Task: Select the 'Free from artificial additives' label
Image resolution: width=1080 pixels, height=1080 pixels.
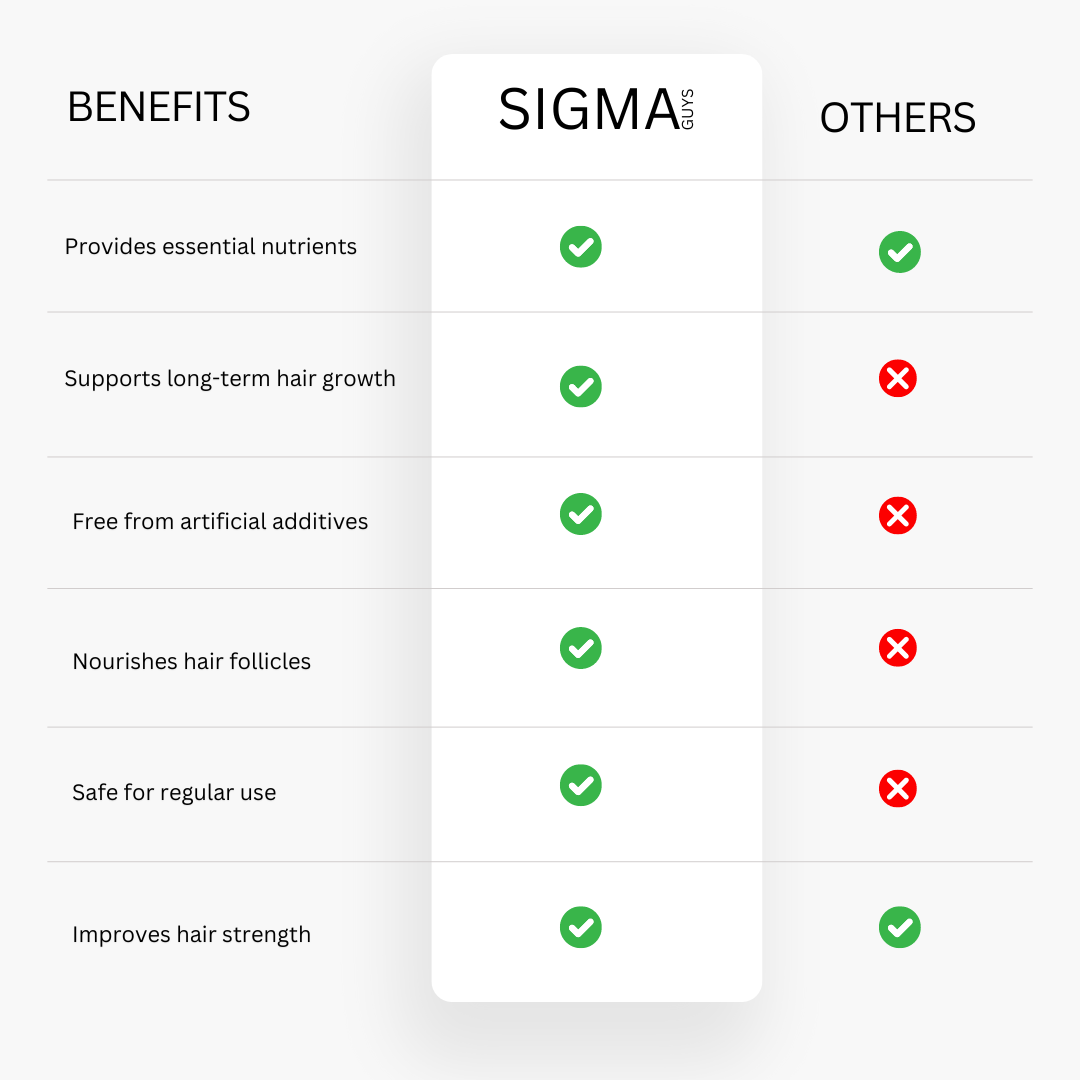Action: tap(220, 521)
